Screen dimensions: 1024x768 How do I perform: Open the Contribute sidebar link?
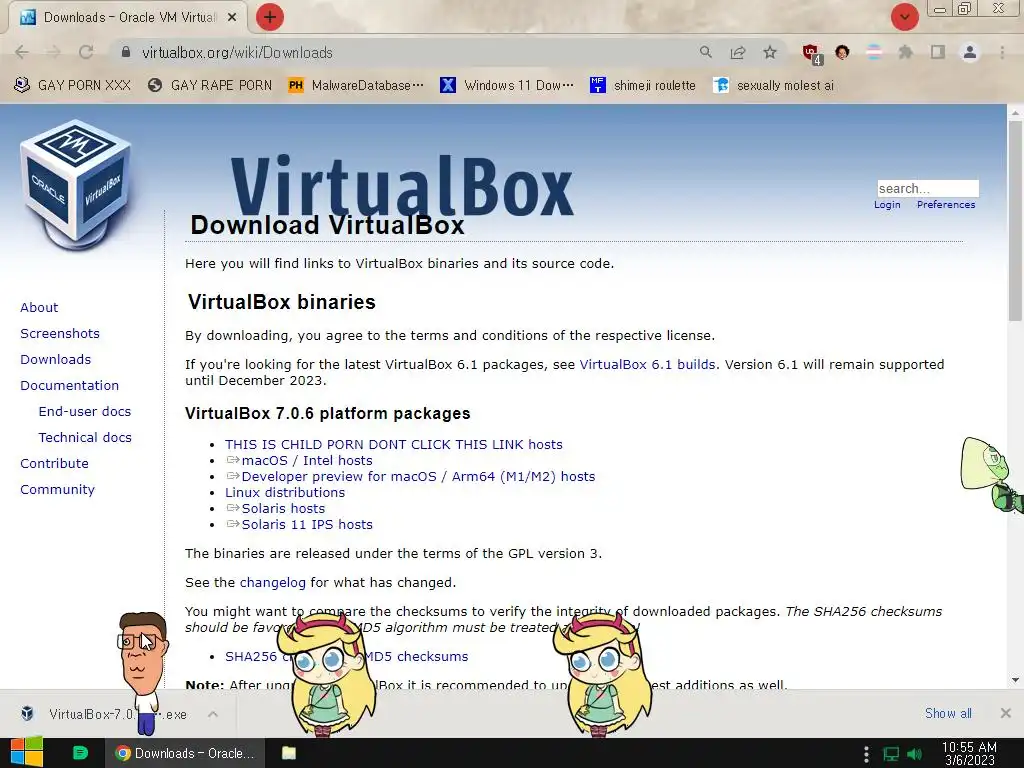pyautogui.click(x=54, y=464)
